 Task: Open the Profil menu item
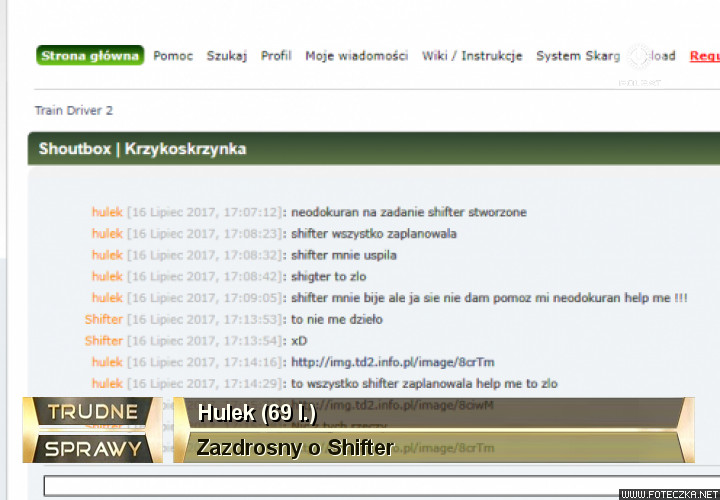pos(276,56)
